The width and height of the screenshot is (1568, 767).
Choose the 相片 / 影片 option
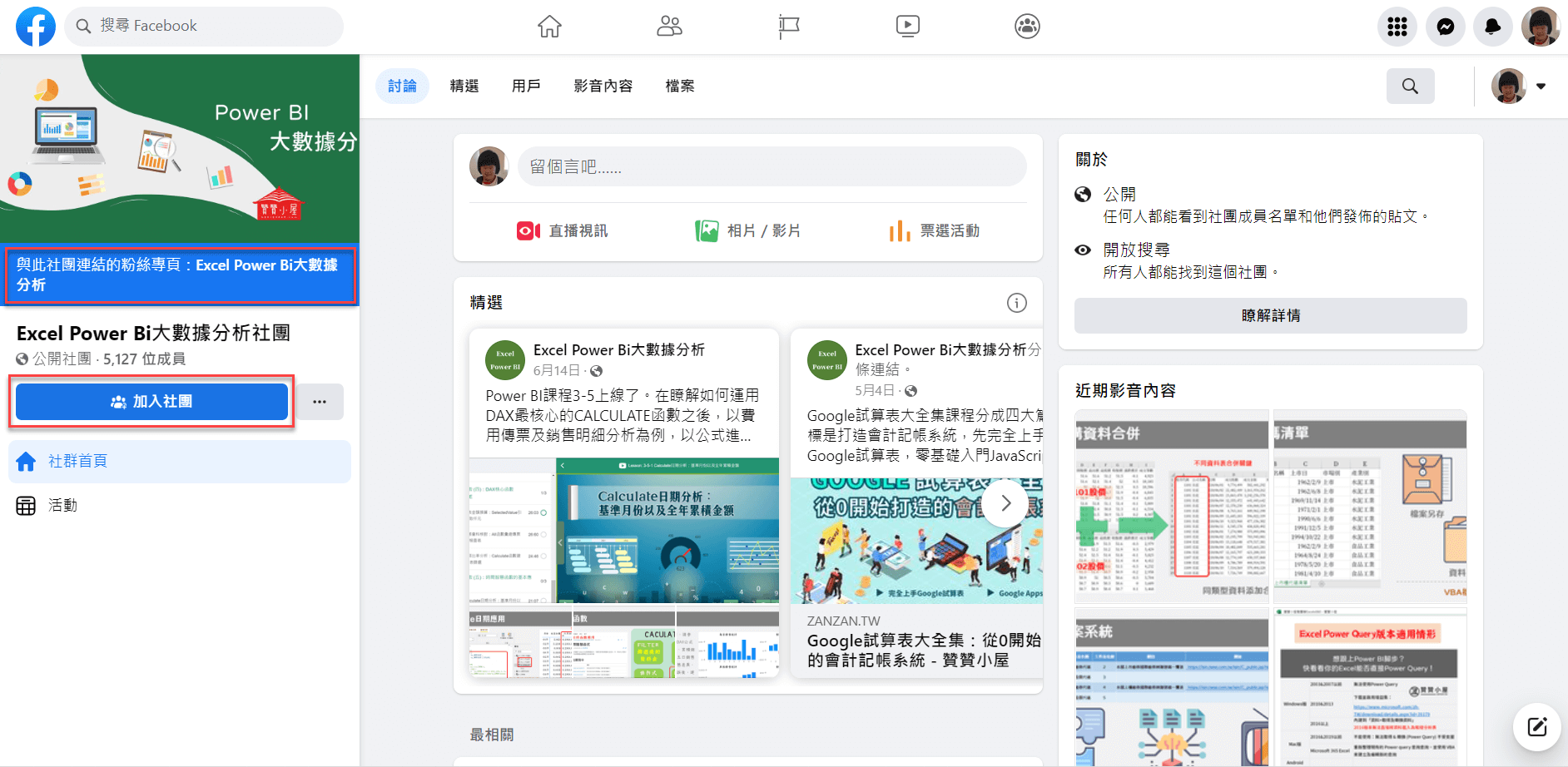coord(747,231)
